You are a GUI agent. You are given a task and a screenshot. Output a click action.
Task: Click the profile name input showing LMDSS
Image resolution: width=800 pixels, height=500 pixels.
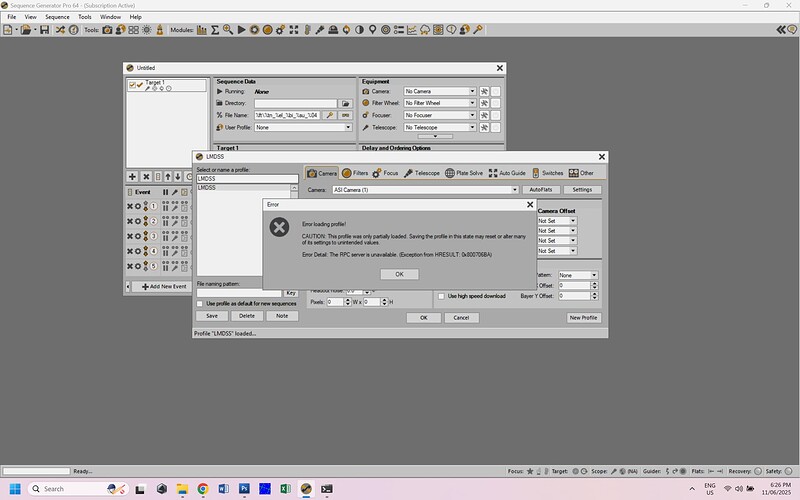(247, 179)
